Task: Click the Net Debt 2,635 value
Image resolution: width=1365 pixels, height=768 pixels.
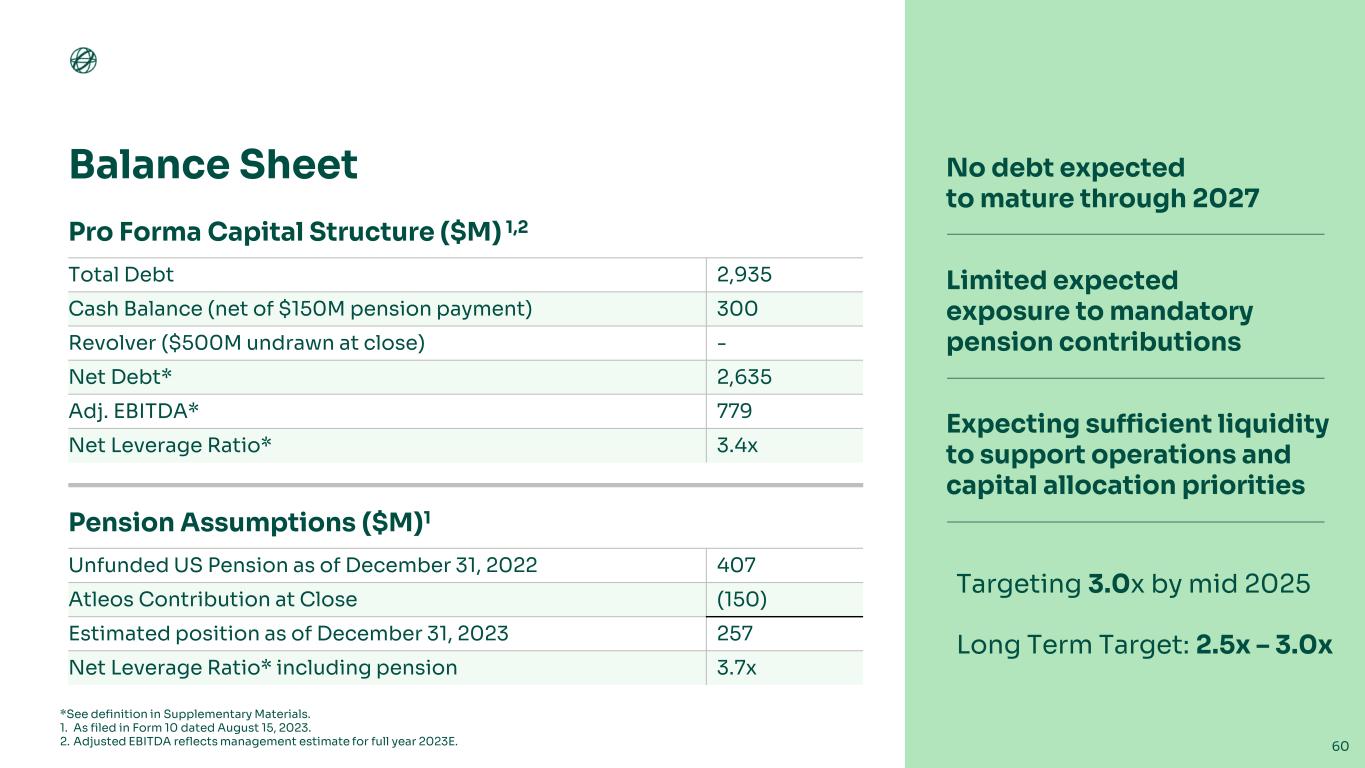Action: point(744,376)
